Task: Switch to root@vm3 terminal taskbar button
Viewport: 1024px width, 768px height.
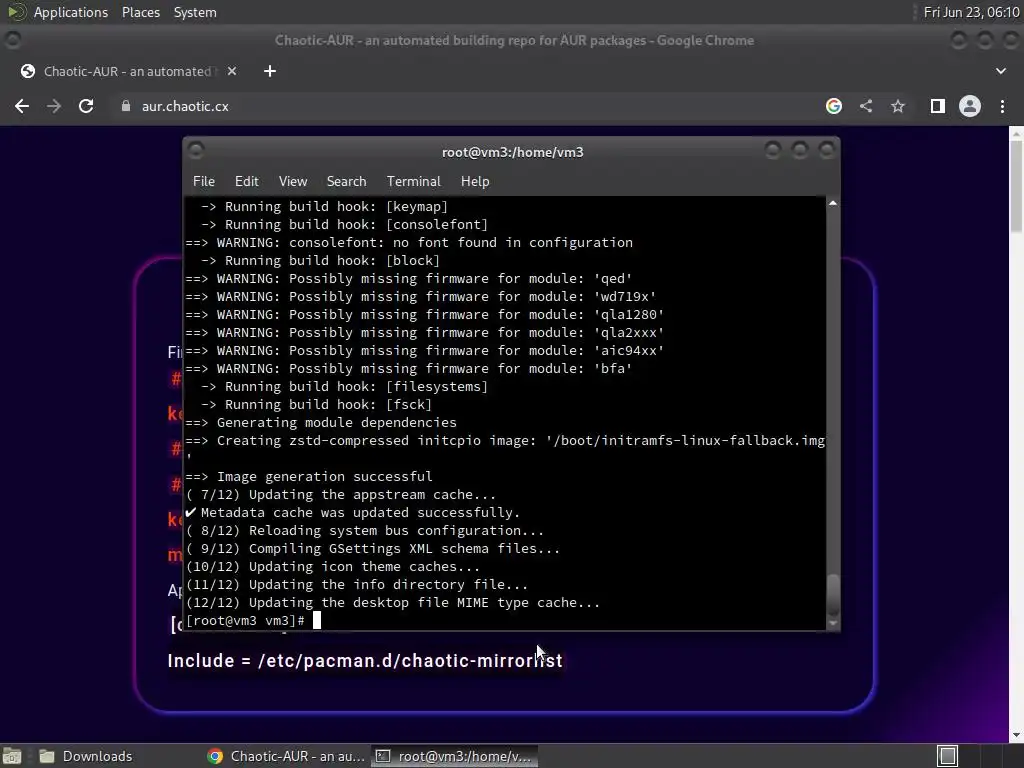Action: [455, 756]
